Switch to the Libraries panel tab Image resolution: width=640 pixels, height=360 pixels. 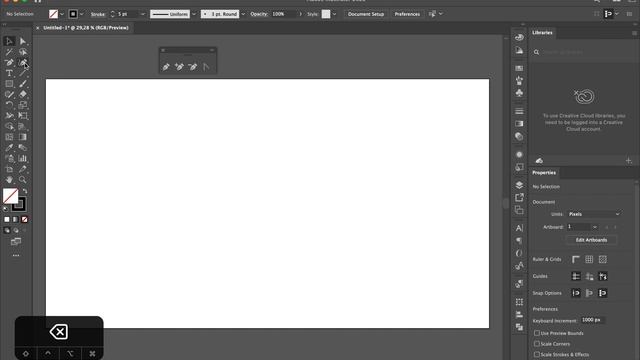pyautogui.click(x=542, y=33)
